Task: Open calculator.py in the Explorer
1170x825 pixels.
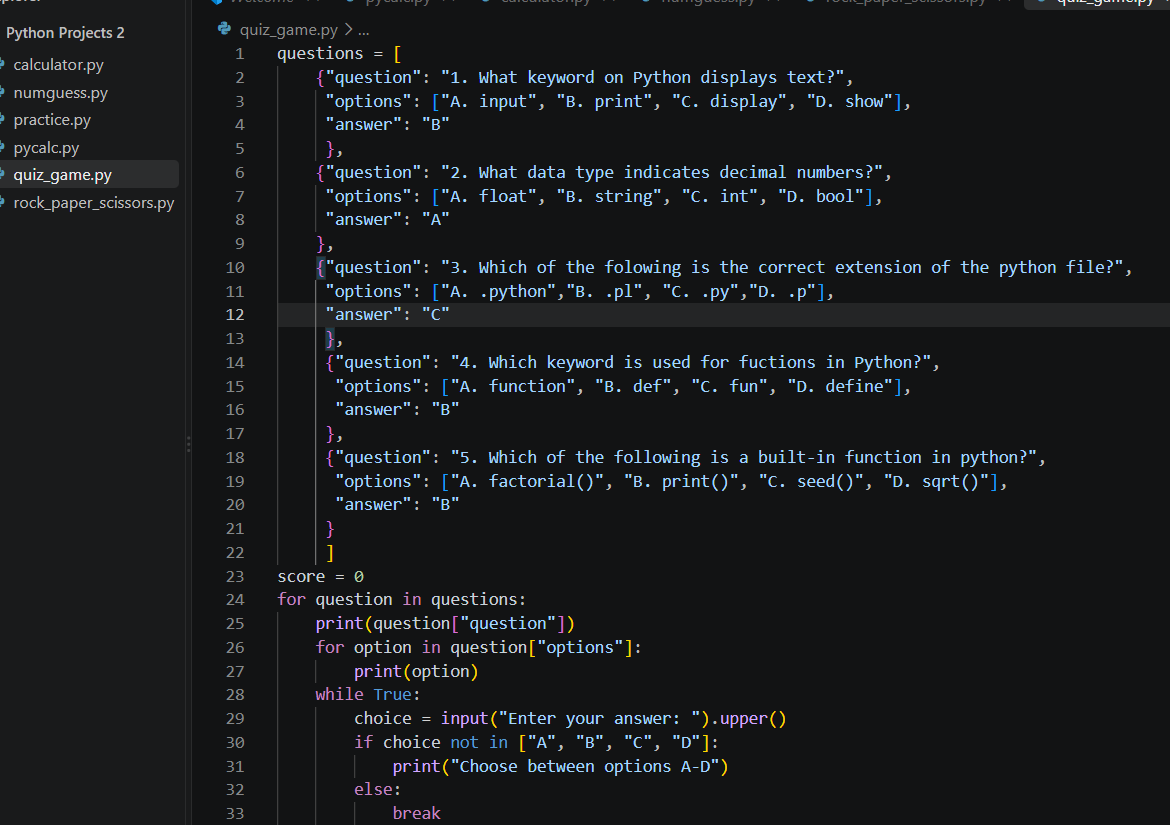Action: pyautogui.click(x=58, y=65)
